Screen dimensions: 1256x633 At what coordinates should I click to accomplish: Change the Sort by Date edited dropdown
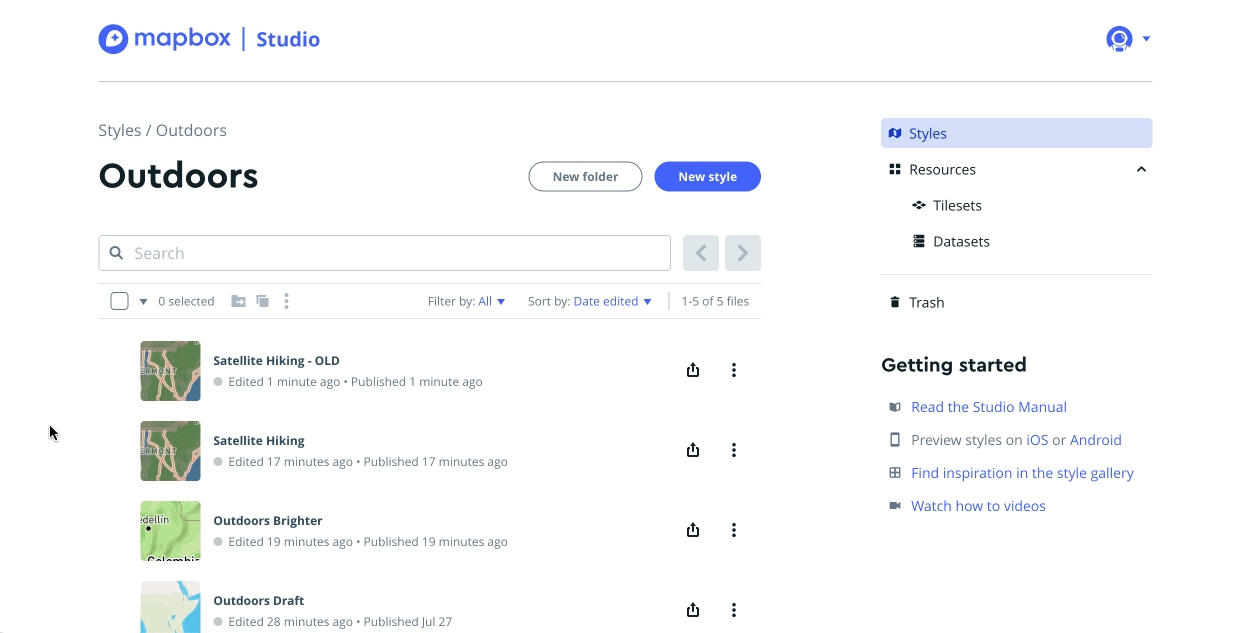[x=612, y=301]
